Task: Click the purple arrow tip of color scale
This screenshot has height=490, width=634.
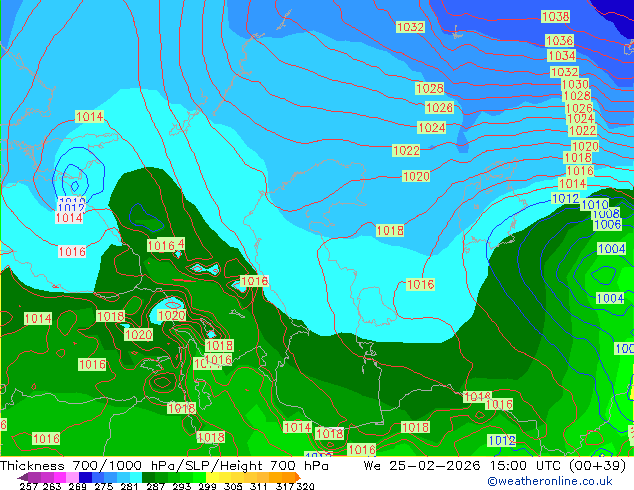Action: [23, 477]
